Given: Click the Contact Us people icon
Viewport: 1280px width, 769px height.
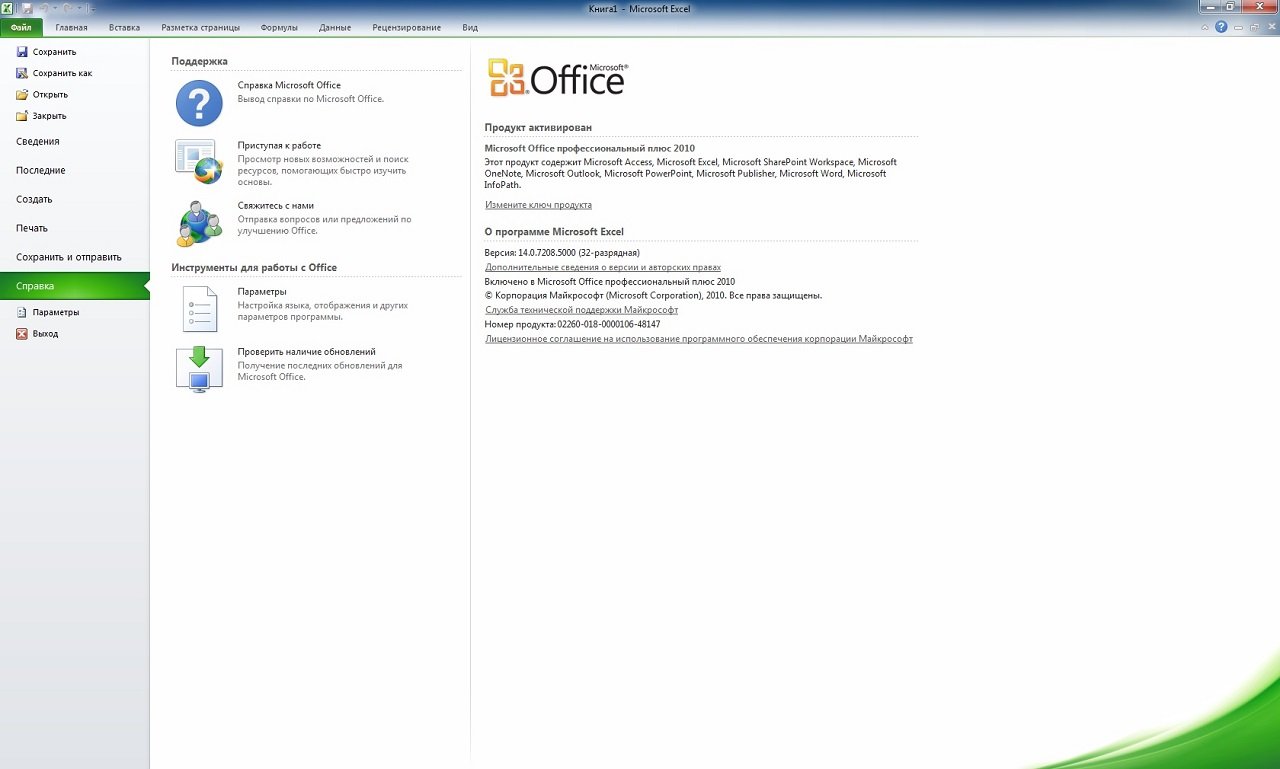Looking at the screenshot, I should pyautogui.click(x=199, y=222).
